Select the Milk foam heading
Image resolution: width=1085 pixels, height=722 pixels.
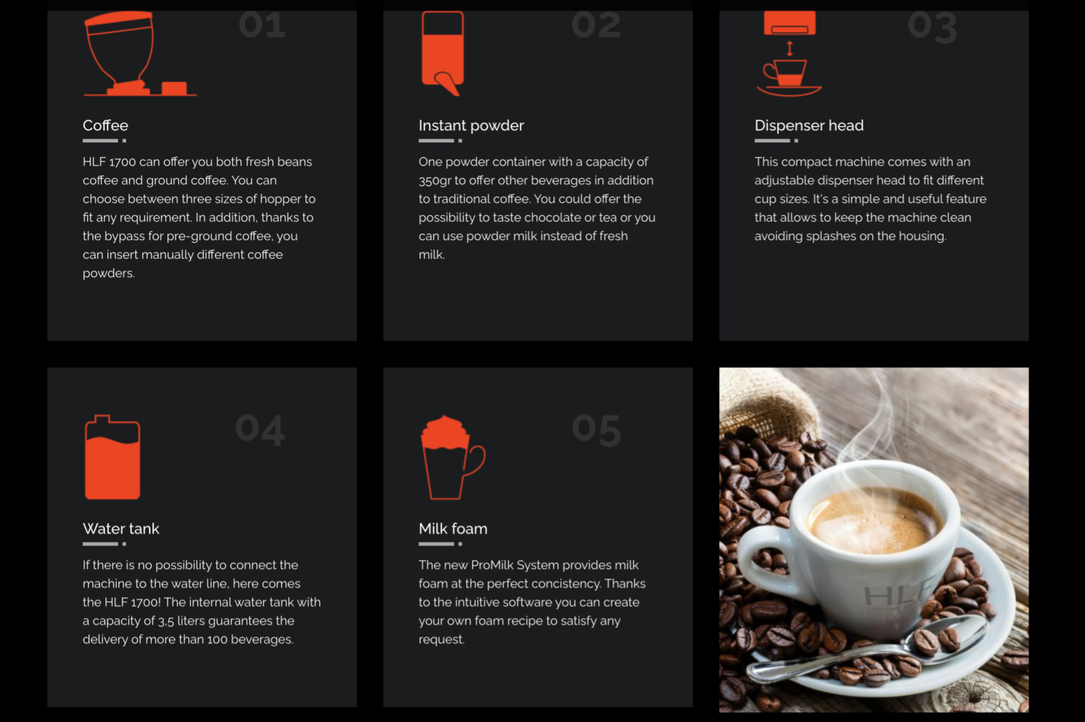tap(453, 529)
